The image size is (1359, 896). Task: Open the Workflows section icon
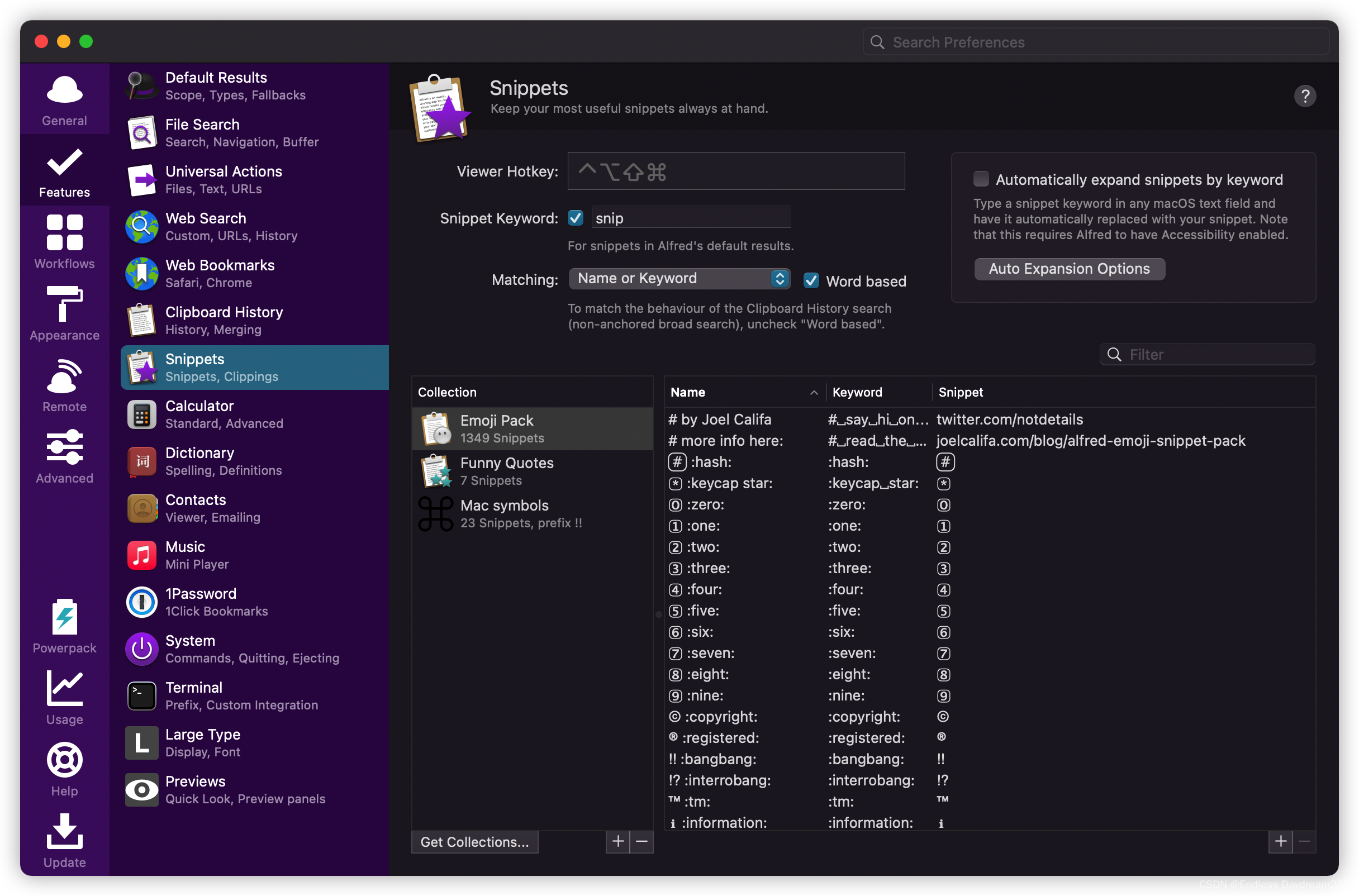[x=65, y=233]
